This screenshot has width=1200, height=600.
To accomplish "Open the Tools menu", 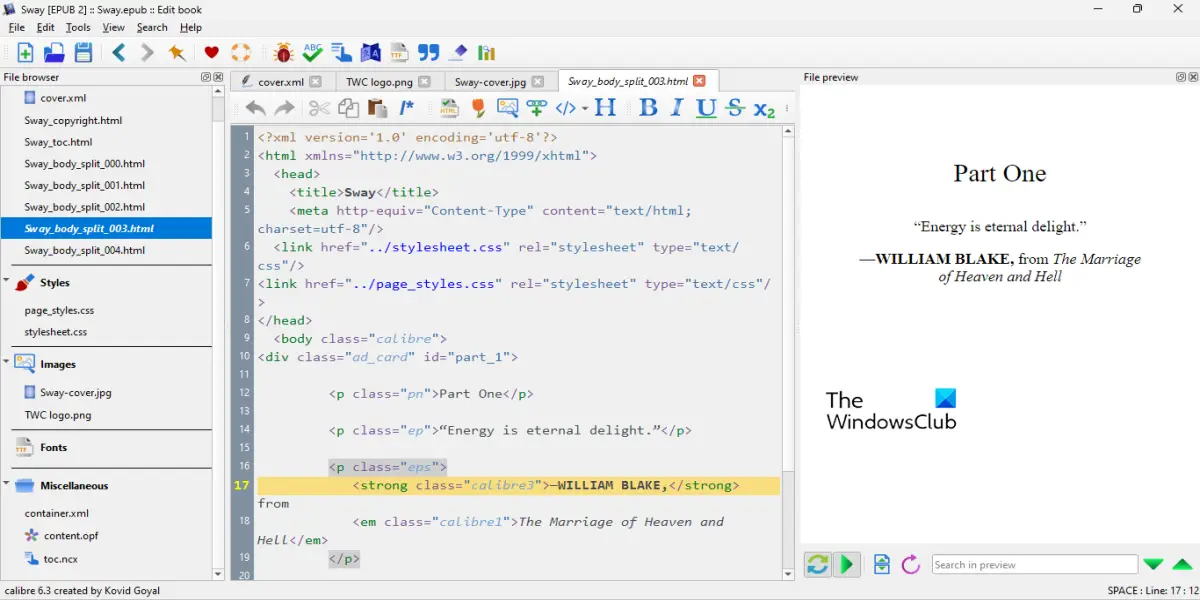I will click(78, 27).
